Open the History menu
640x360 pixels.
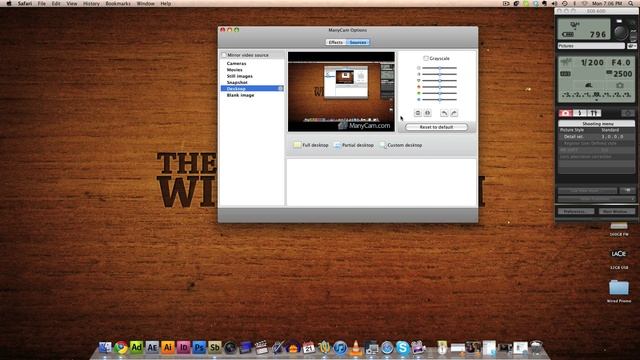(91, 3)
